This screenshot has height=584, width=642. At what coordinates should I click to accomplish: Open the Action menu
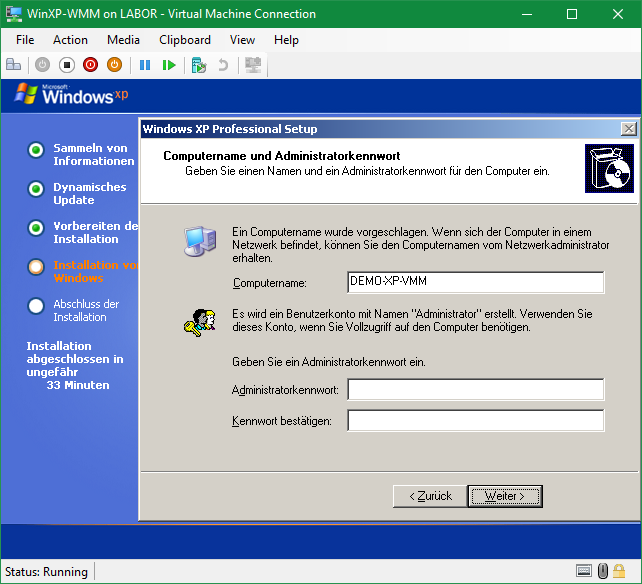tap(70, 40)
